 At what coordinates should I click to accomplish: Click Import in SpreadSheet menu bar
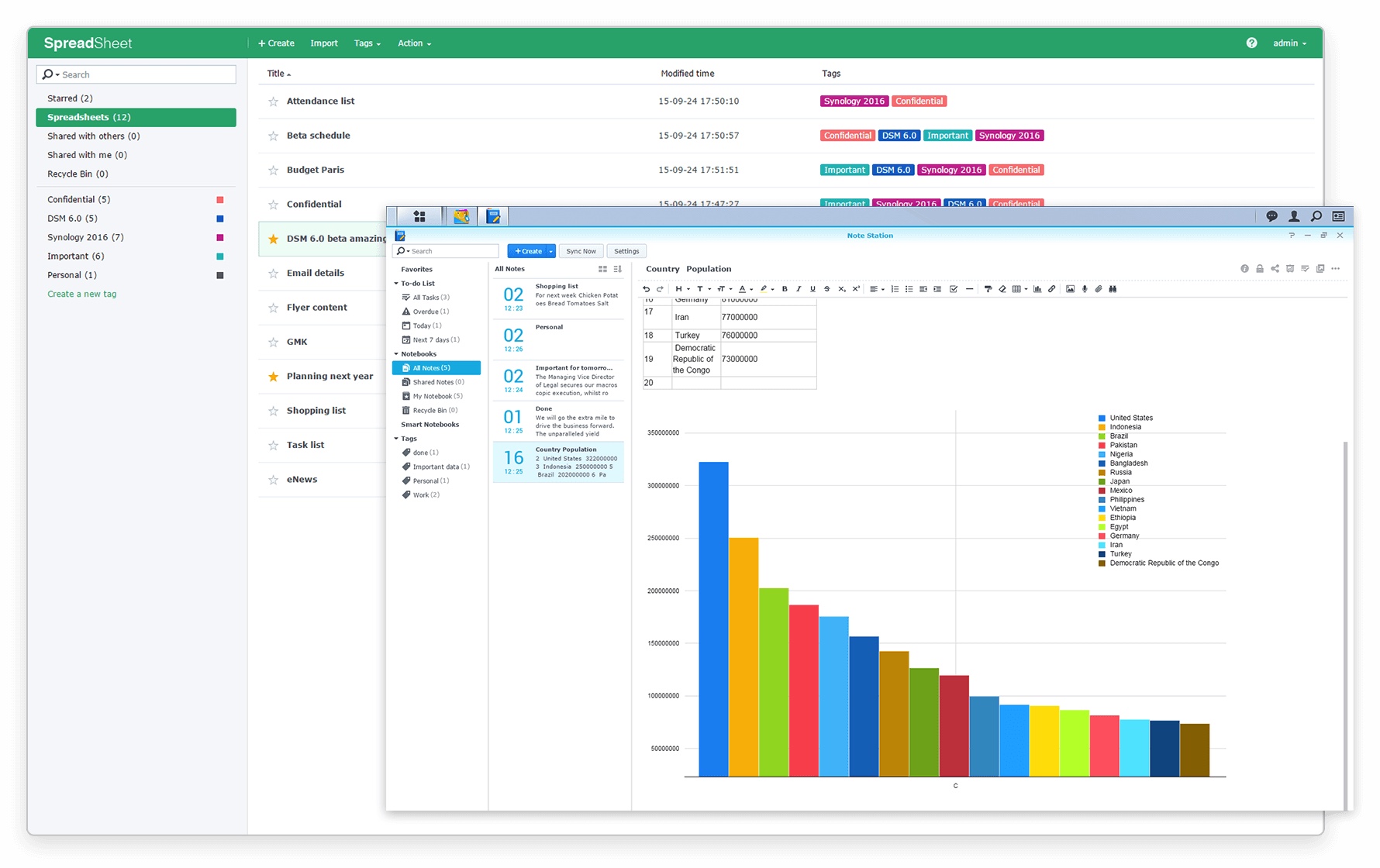[x=324, y=43]
